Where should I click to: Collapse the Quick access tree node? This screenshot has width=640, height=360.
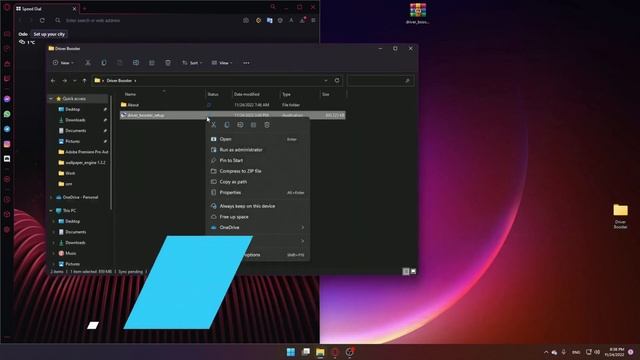[x=51, y=99]
